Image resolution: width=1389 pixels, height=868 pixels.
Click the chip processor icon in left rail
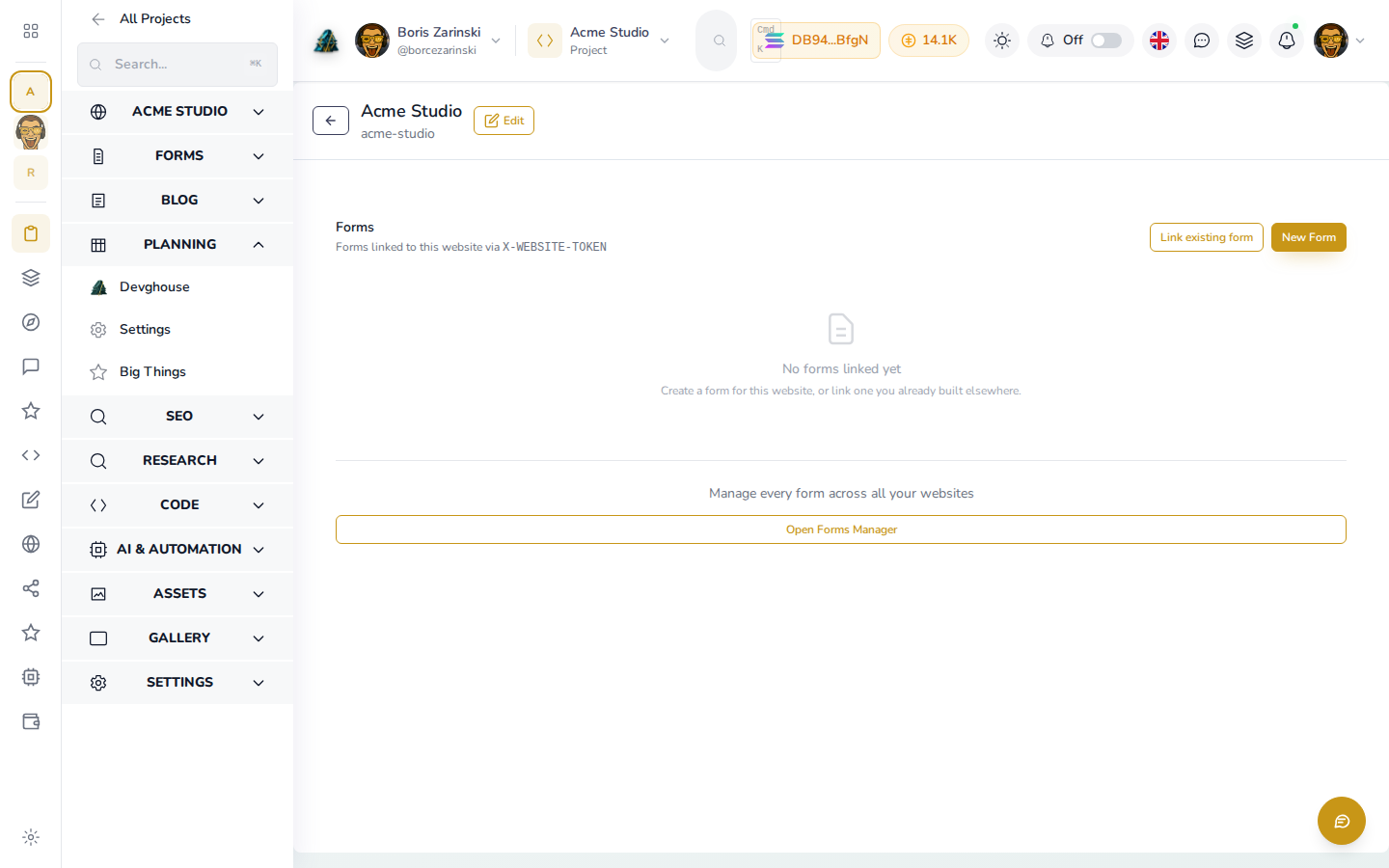click(x=31, y=677)
